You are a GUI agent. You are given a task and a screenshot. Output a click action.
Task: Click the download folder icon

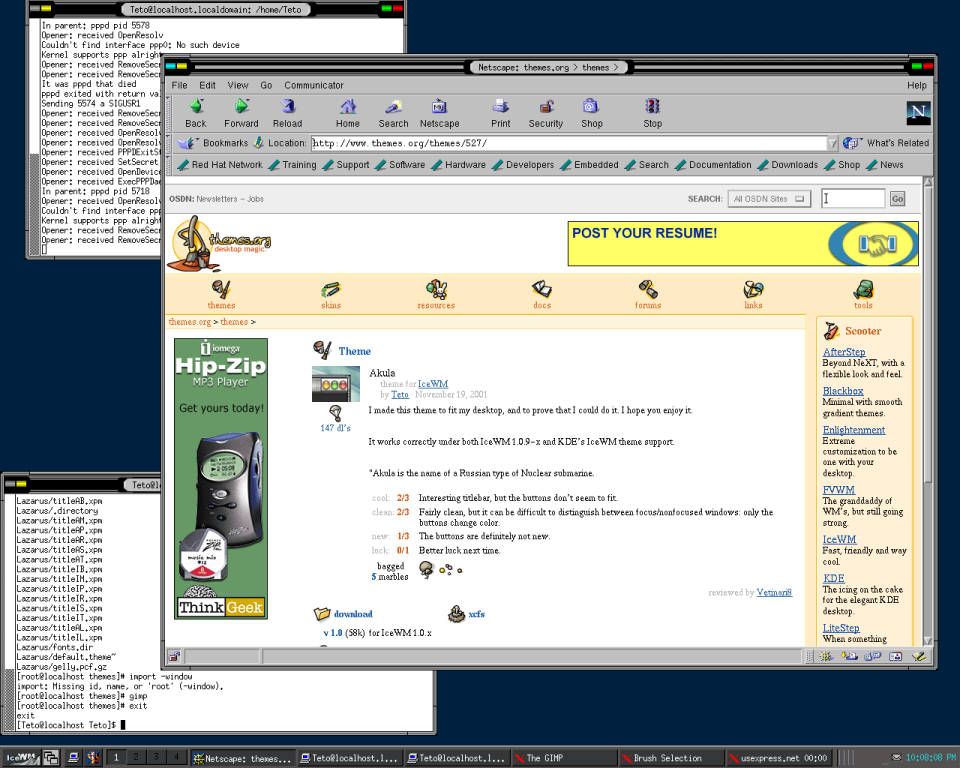[x=321, y=614]
